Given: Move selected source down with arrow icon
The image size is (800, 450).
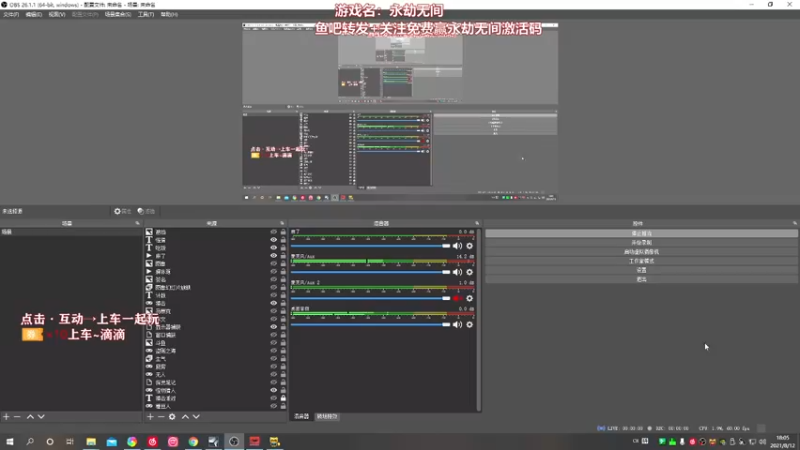Looking at the screenshot, I should [x=196, y=417].
